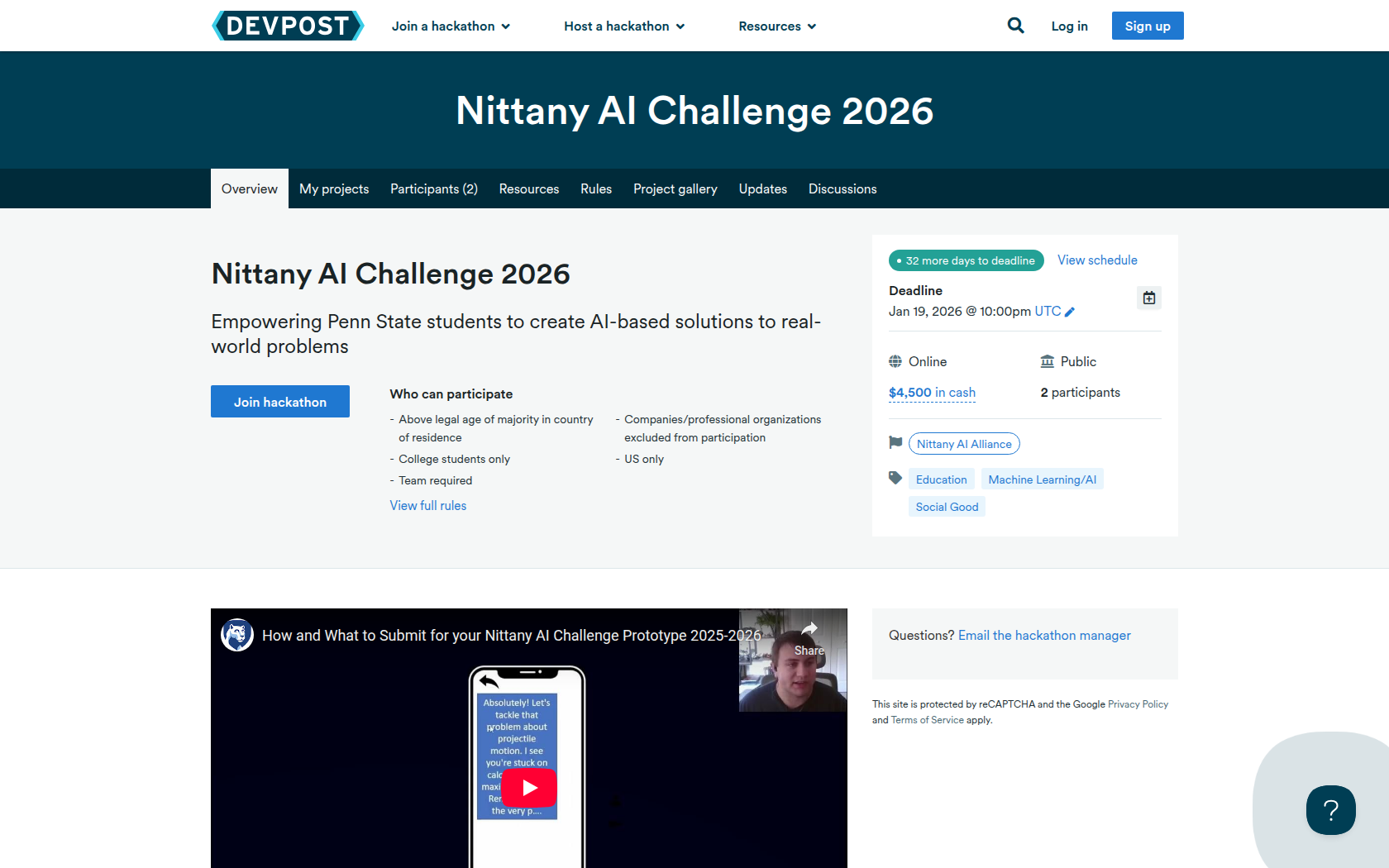Click the $4,500 in cash link
Image resolution: width=1389 pixels, height=868 pixels.
click(932, 393)
